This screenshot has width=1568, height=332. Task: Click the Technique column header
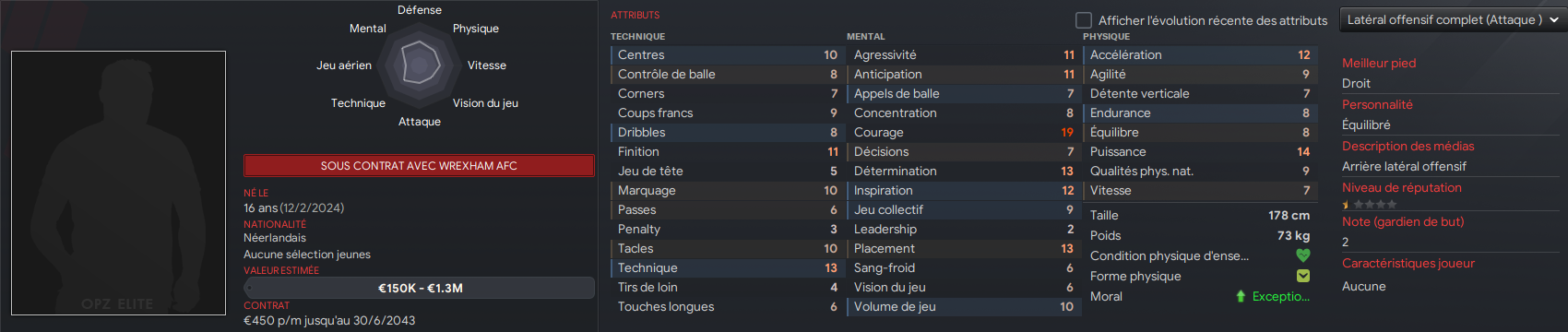coord(637,37)
